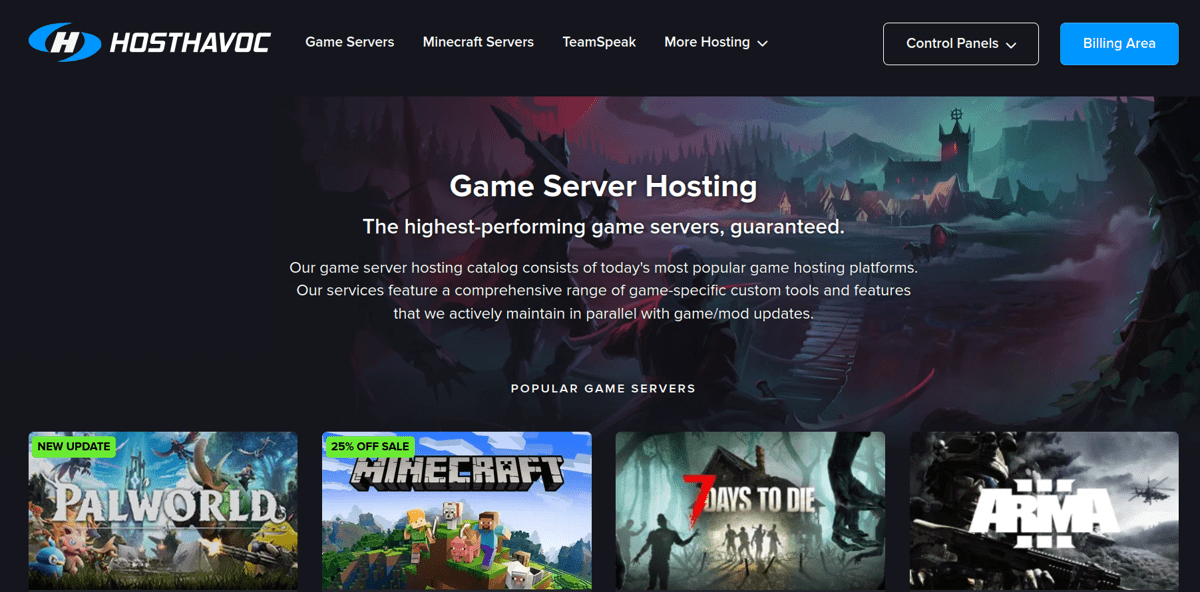Screen dimensions: 1200x592
Task: Go to the TeamSpeak page
Action: click(599, 42)
